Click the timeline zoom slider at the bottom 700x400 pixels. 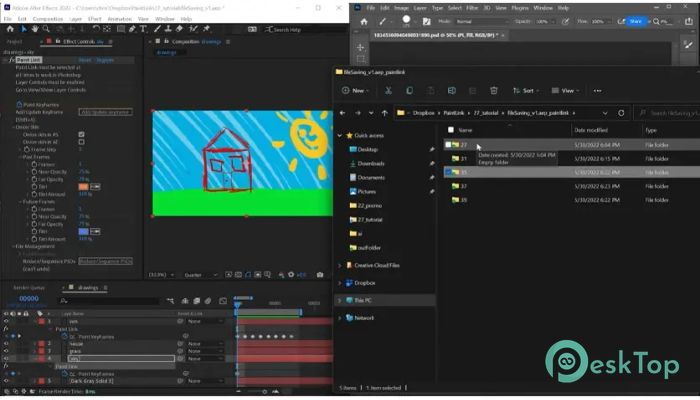click(x=264, y=392)
